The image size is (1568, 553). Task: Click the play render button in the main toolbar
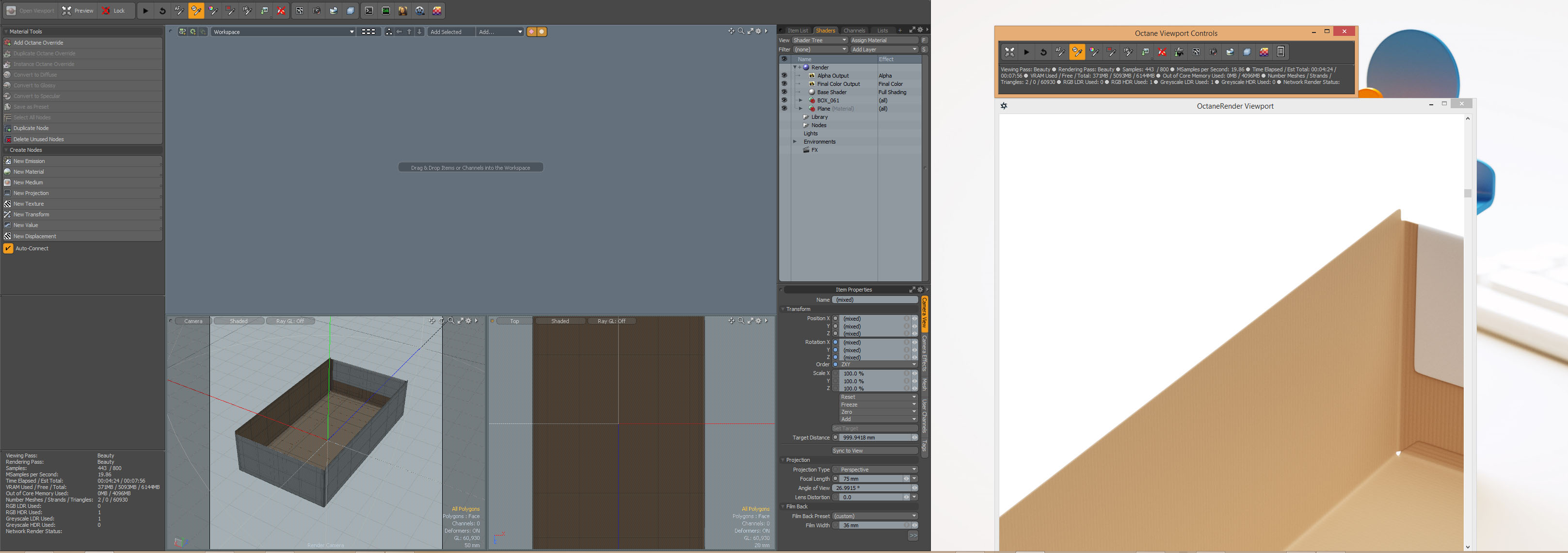[x=145, y=11]
